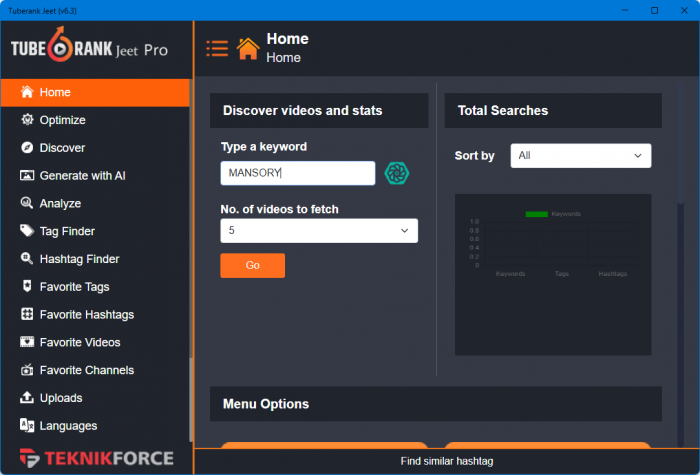
Task: Click the Languages icon in sidebar
Action: coord(27,426)
